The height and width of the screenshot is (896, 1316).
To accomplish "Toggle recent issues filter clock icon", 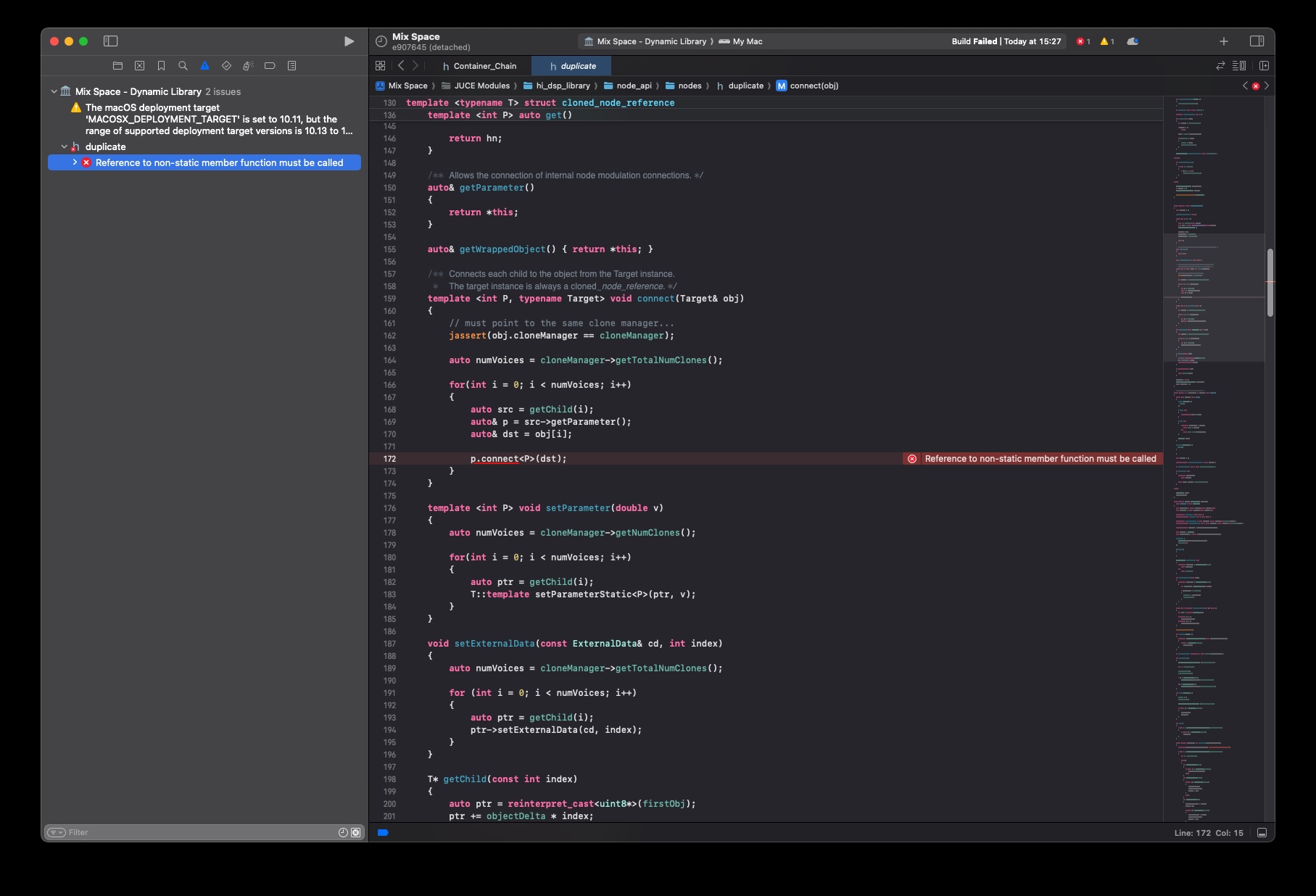I will [343, 832].
